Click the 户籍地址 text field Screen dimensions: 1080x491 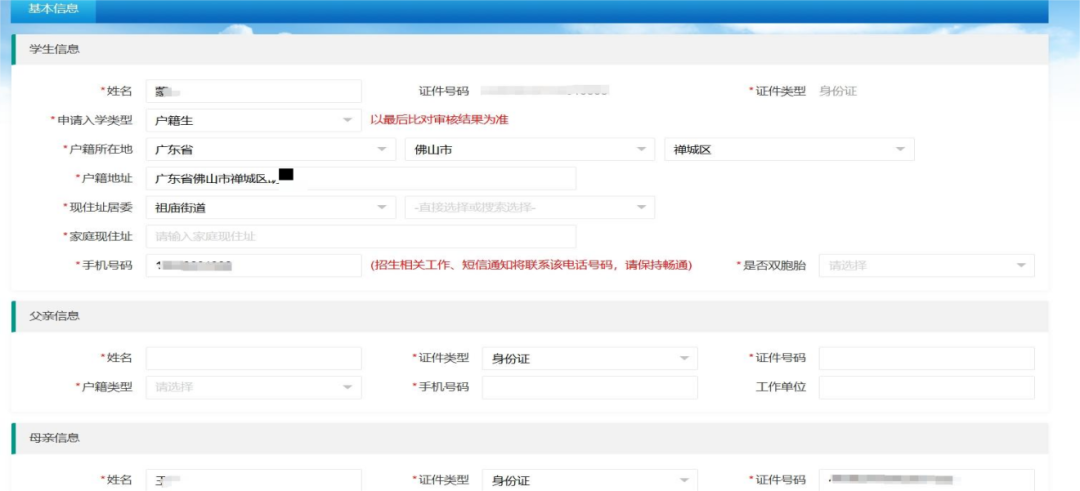(x=361, y=178)
